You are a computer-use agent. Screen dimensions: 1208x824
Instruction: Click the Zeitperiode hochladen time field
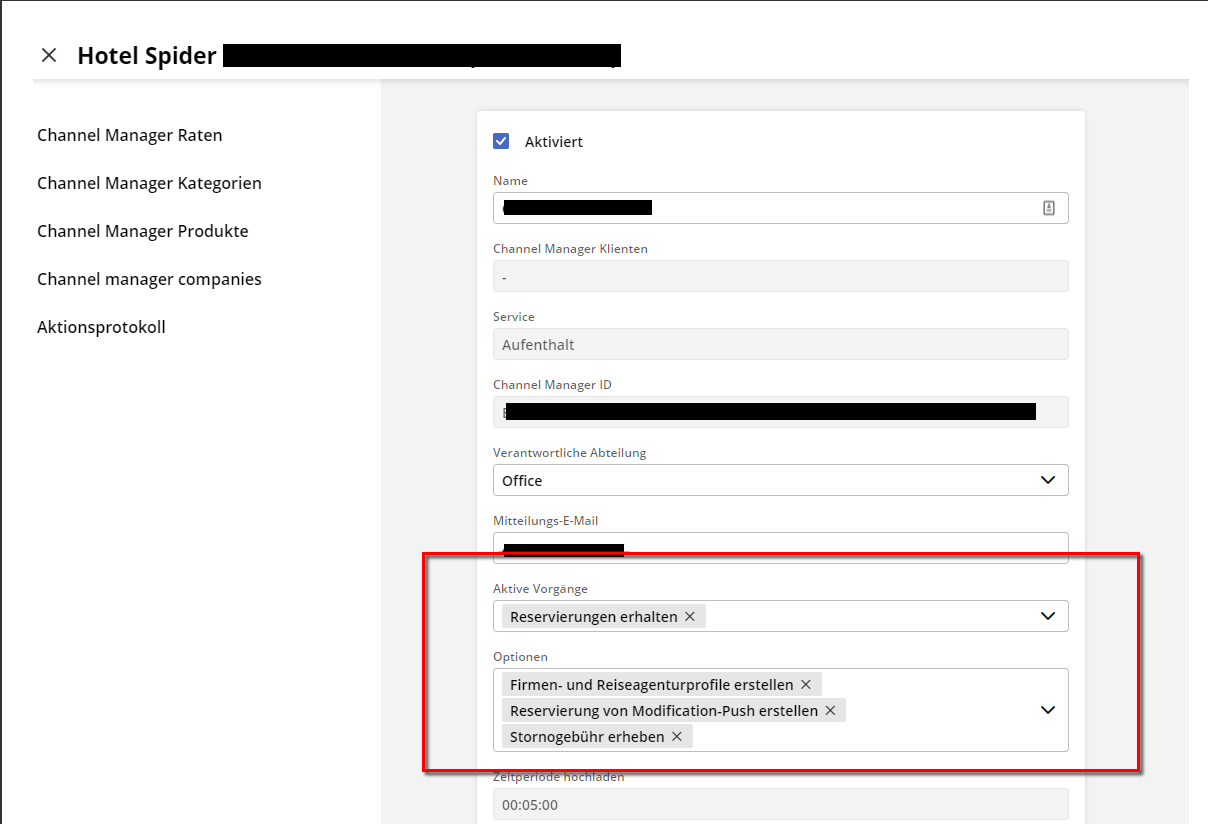(780, 804)
